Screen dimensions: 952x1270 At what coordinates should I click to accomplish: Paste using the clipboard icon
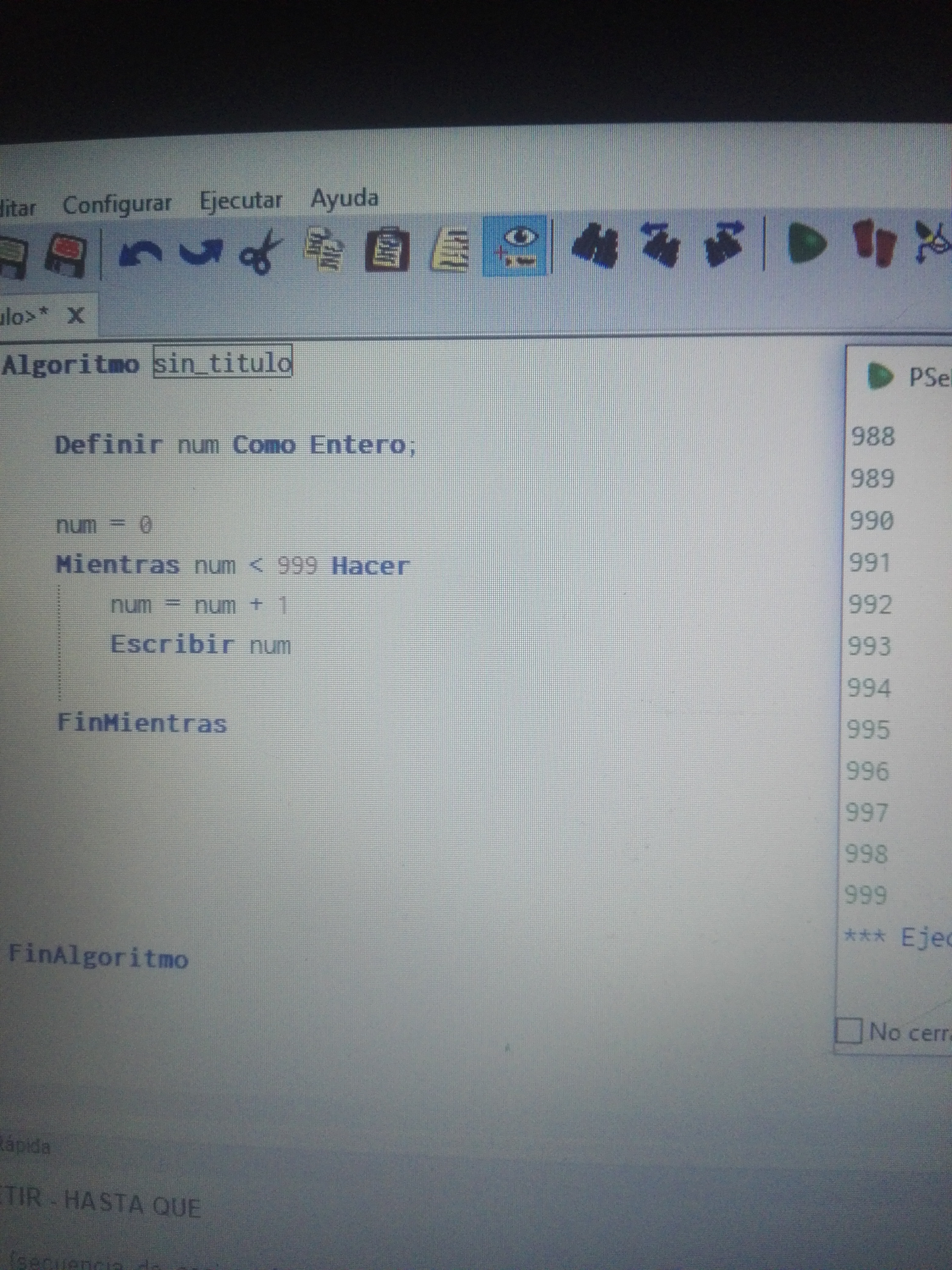(x=387, y=249)
